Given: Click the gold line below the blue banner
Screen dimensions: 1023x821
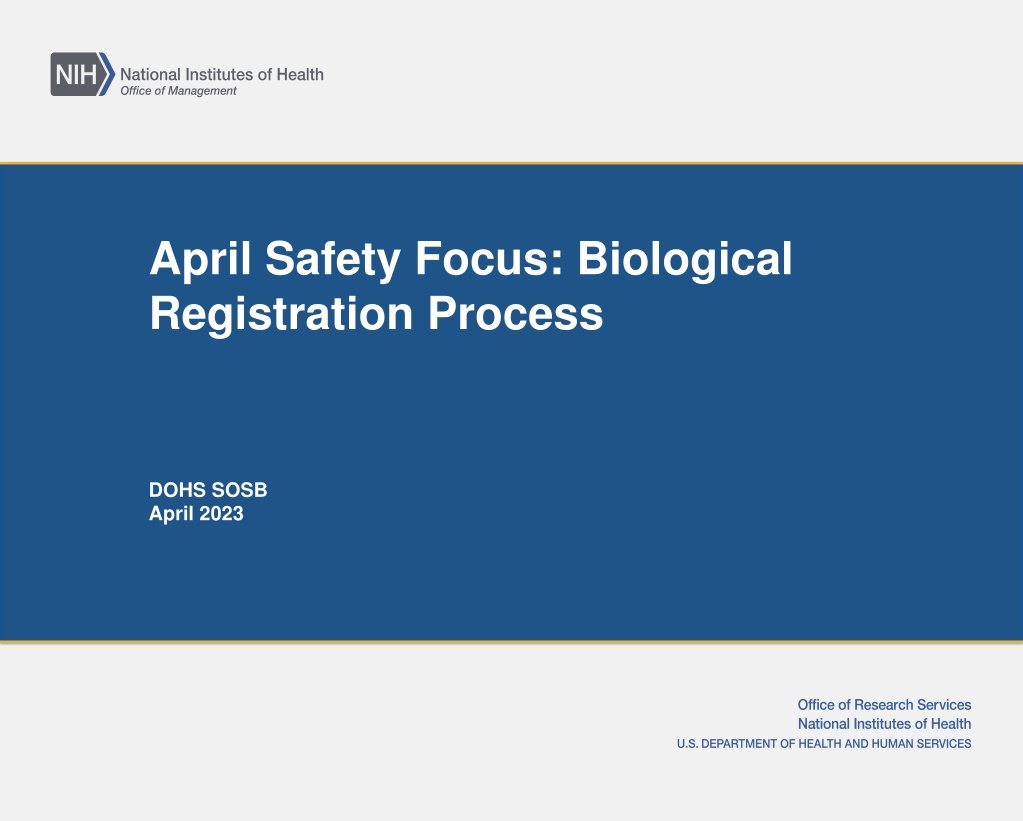Looking at the screenshot, I should tap(512, 642).
